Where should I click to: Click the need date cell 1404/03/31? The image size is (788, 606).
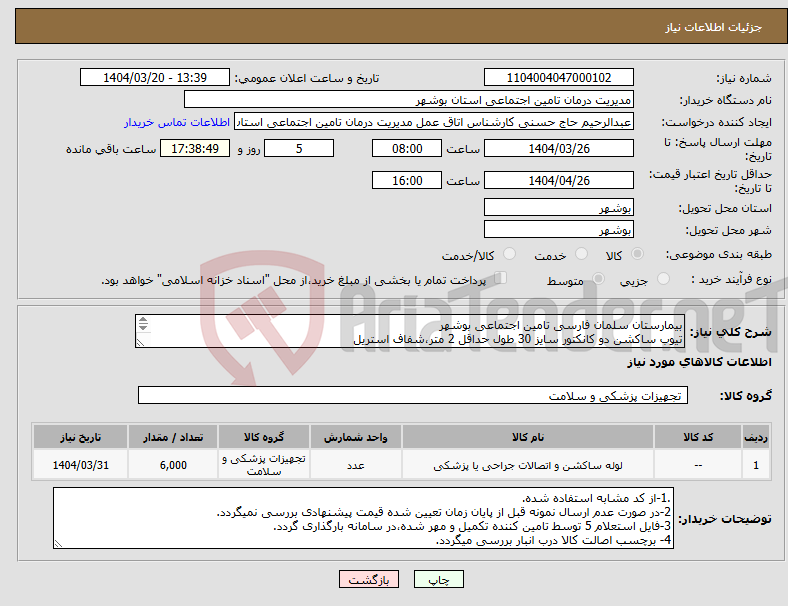(80, 465)
